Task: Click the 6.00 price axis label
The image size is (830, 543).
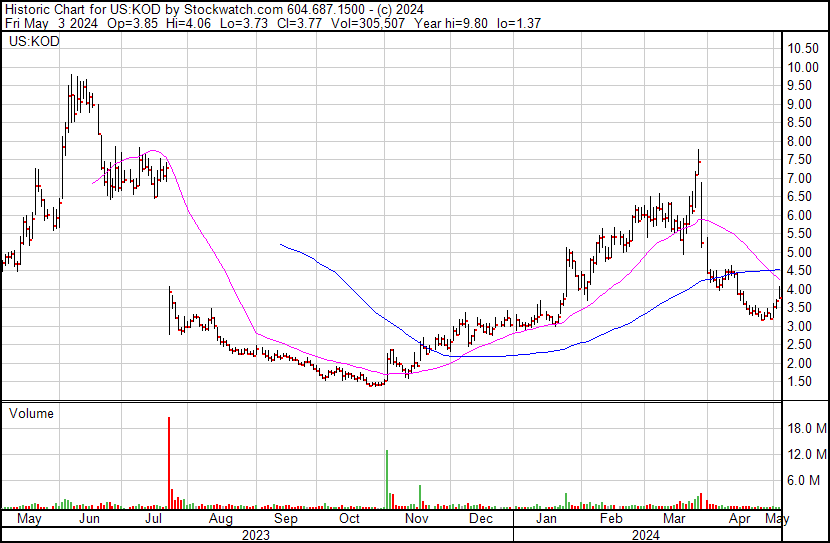Action: point(799,215)
